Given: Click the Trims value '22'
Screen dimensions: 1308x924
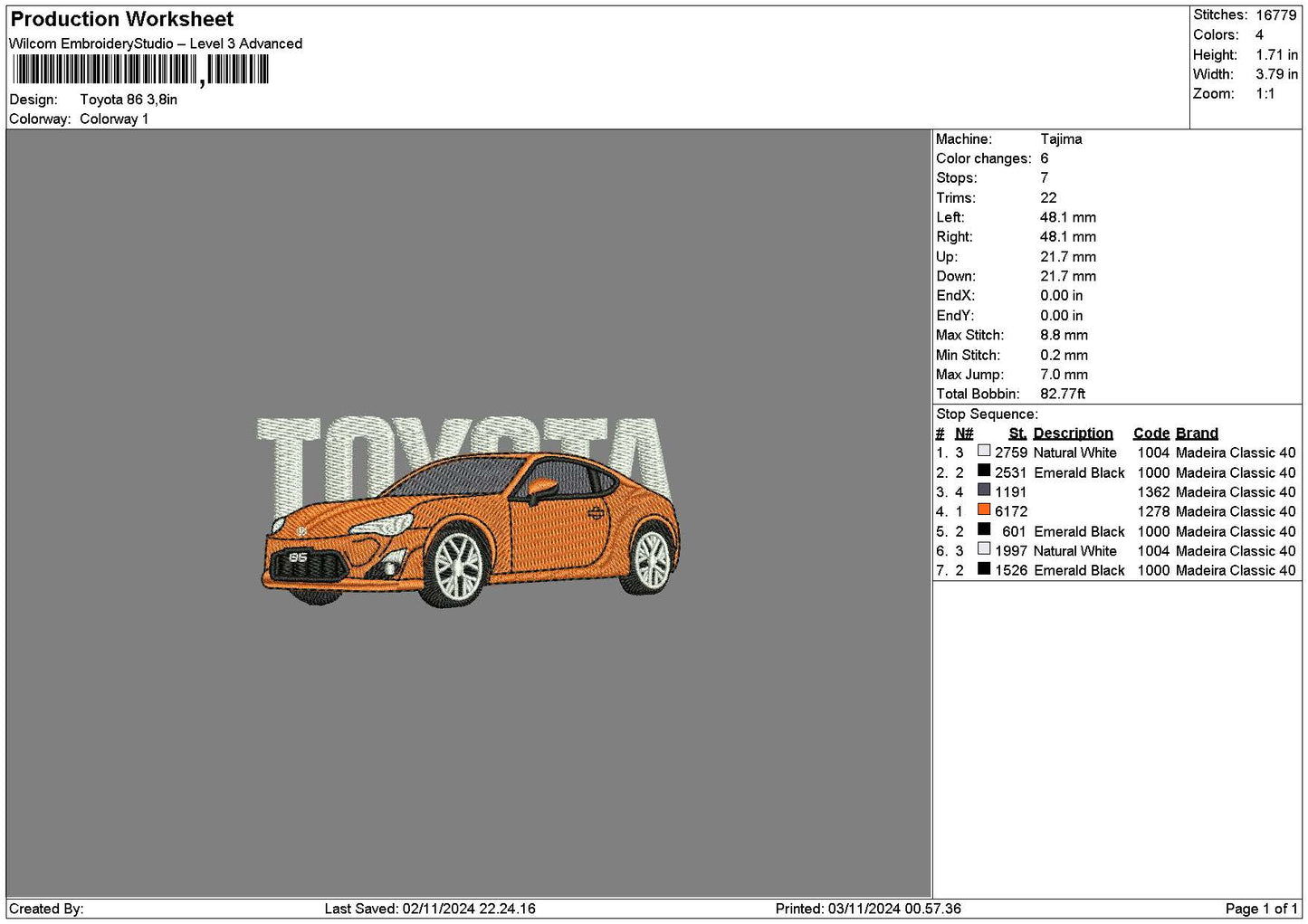Looking at the screenshot, I should (x=1048, y=198).
